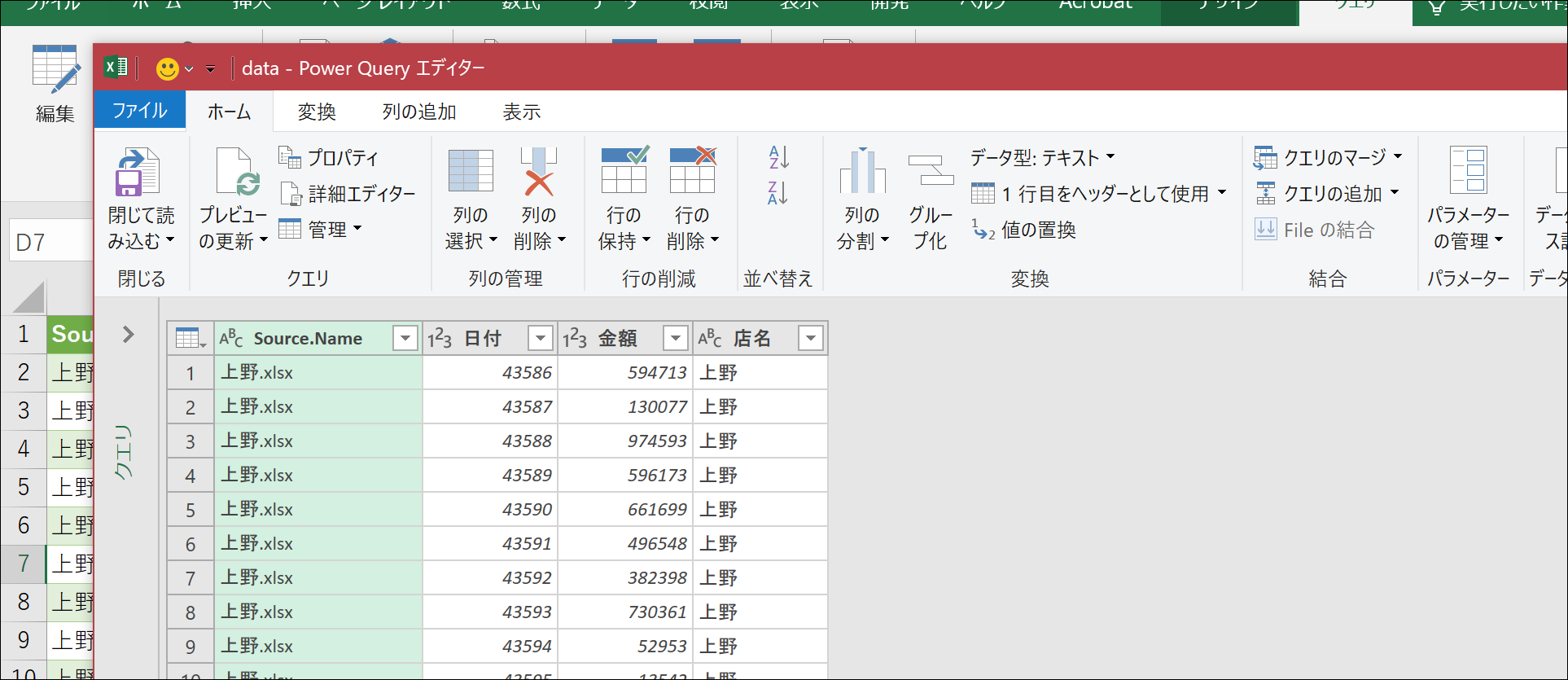Open 詳細エディター (Advanced Editor)
This screenshot has height=680, width=1568.
348,194
